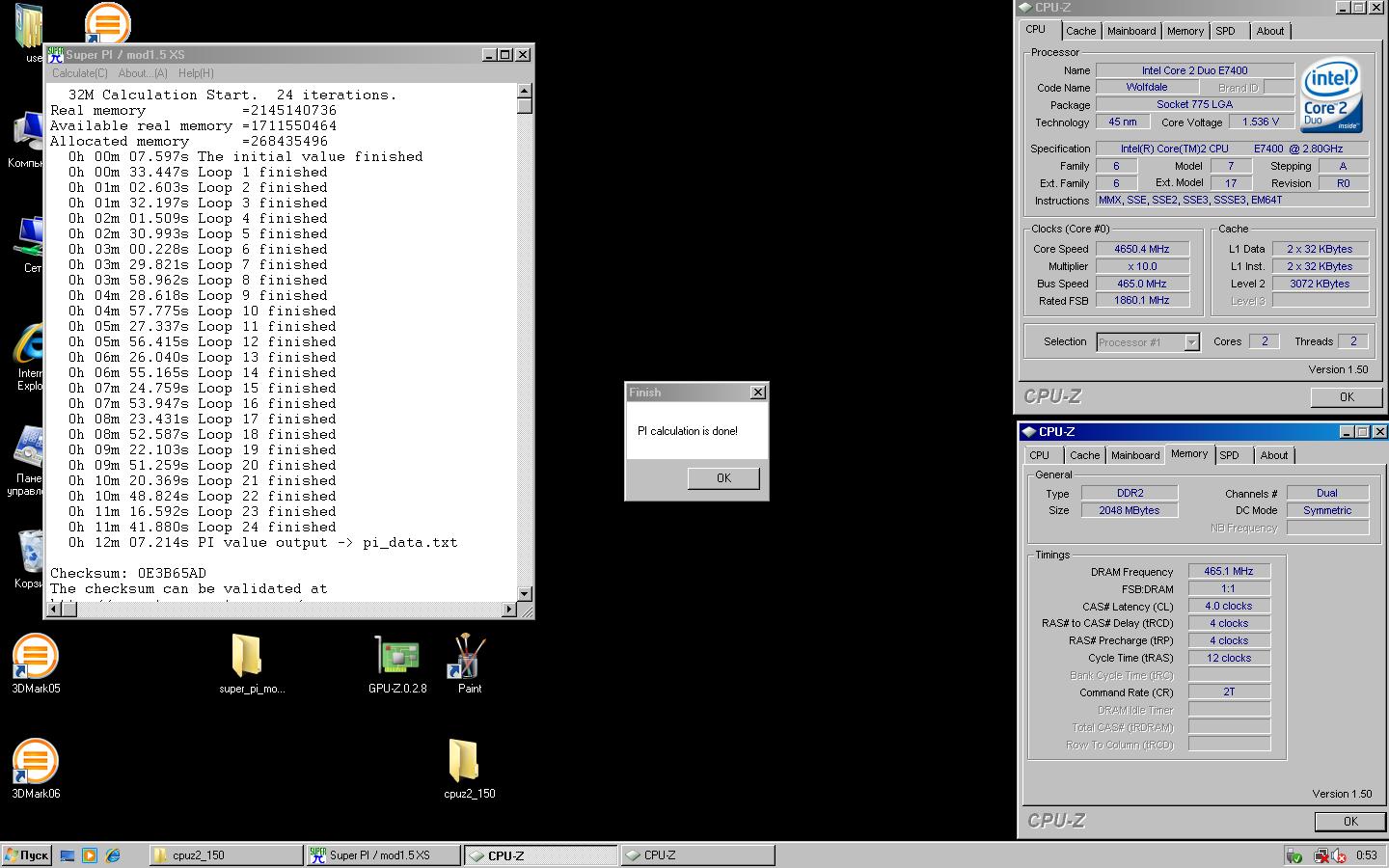The height and width of the screenshot is (868, 1389).
Task: Click the Name field Intel Core 2 Duo E7400
Action: [x=1195, y=70]
